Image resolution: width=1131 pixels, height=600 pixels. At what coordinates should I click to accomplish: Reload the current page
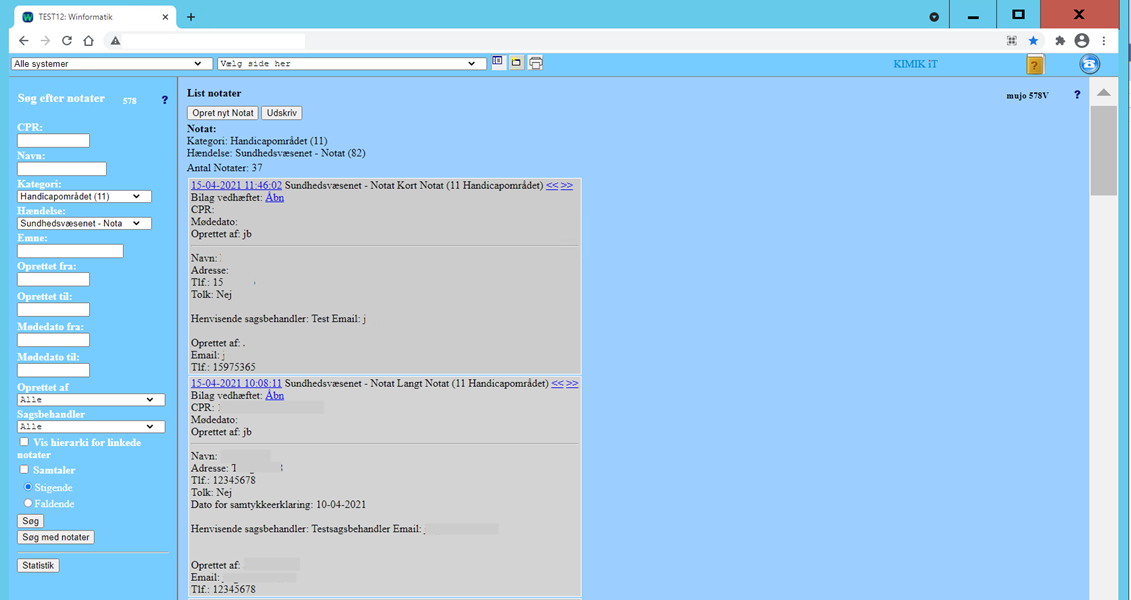coord(66,41)
